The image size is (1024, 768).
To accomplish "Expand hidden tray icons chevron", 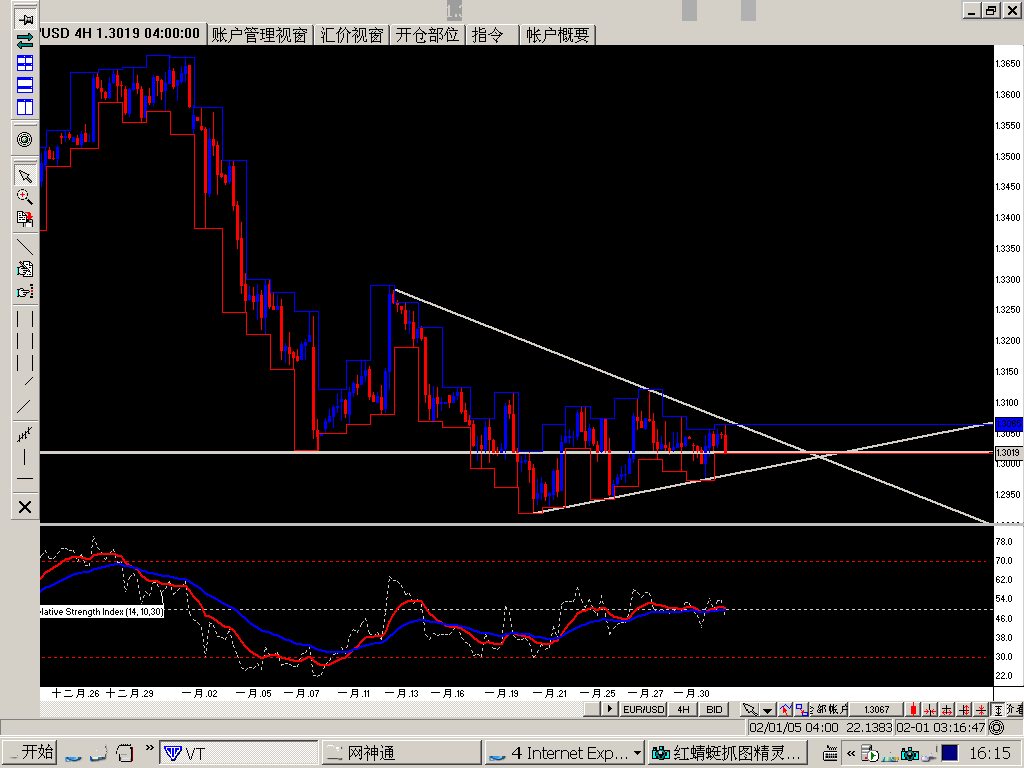I will (851, 753).
